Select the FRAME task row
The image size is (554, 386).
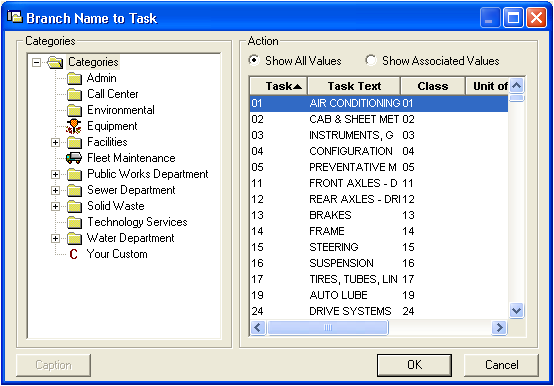click(379, 231)
